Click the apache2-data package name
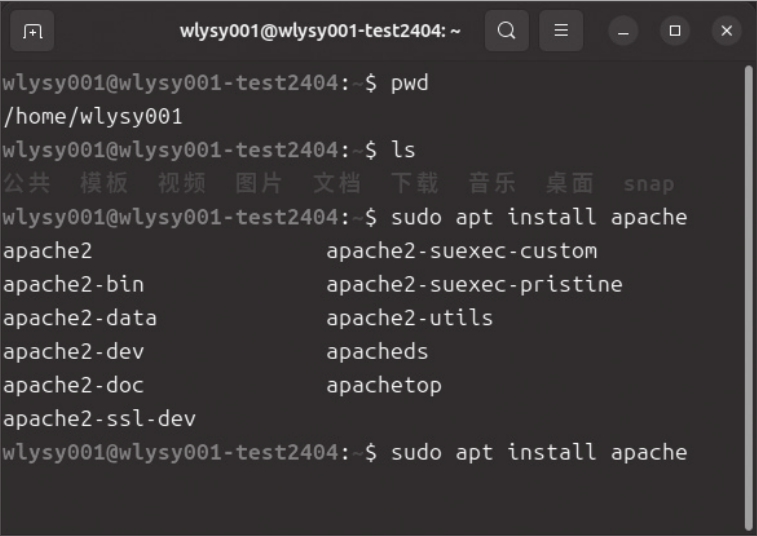The width and height of the screenshot is (757, 536). tap(80, 318)
